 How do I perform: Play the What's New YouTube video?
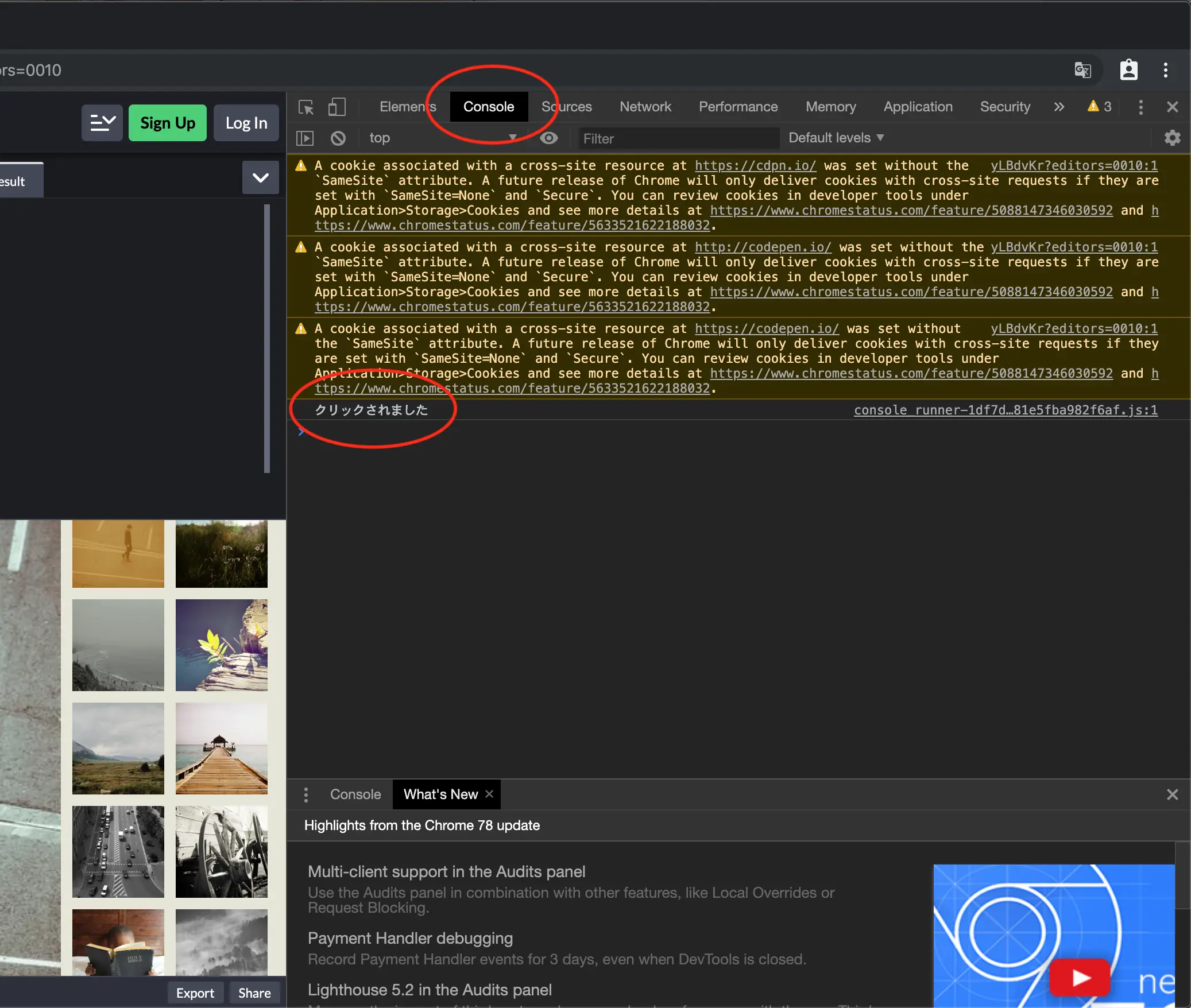[x=1080, y=977]
